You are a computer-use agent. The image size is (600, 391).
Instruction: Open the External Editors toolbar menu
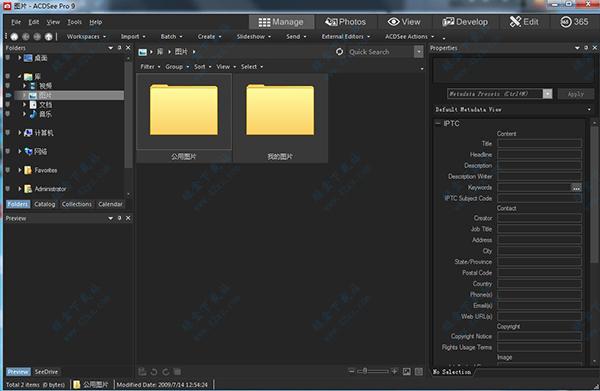point(346,37)
